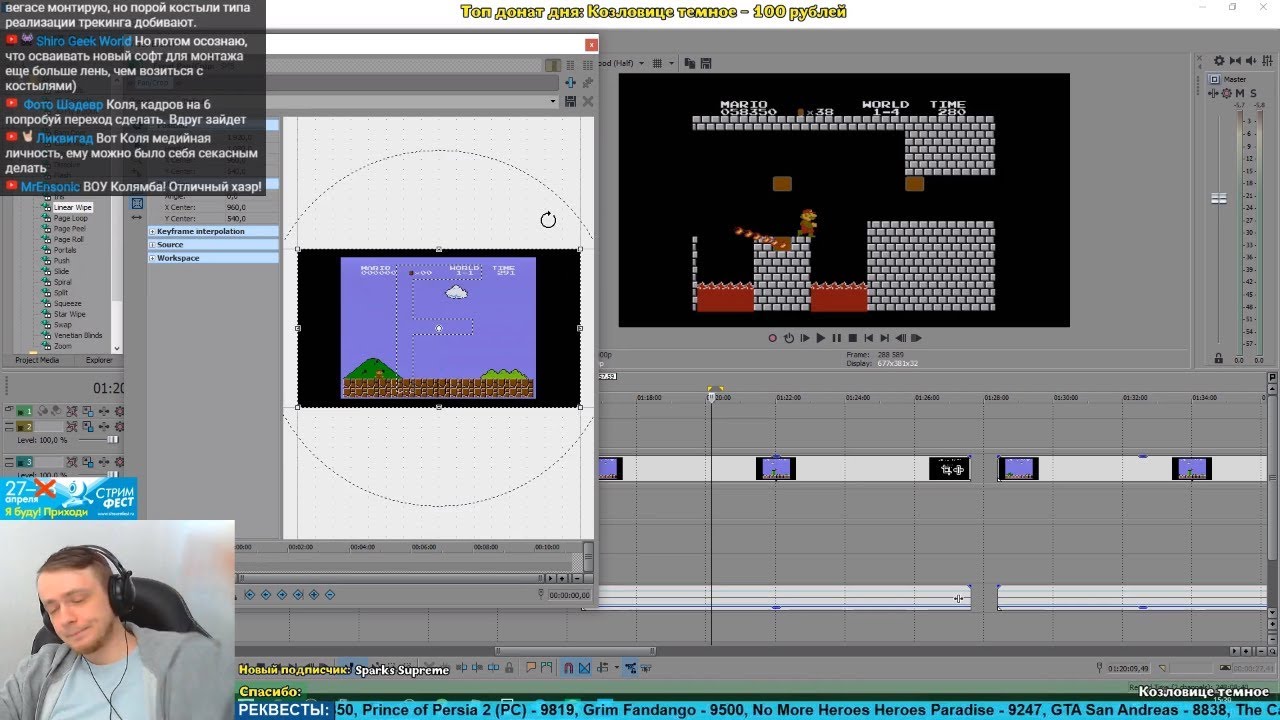This screenshot has height=720, width=1280.
Task: Close the Event Pan/Crop window
Action: [x=592, y=44]
